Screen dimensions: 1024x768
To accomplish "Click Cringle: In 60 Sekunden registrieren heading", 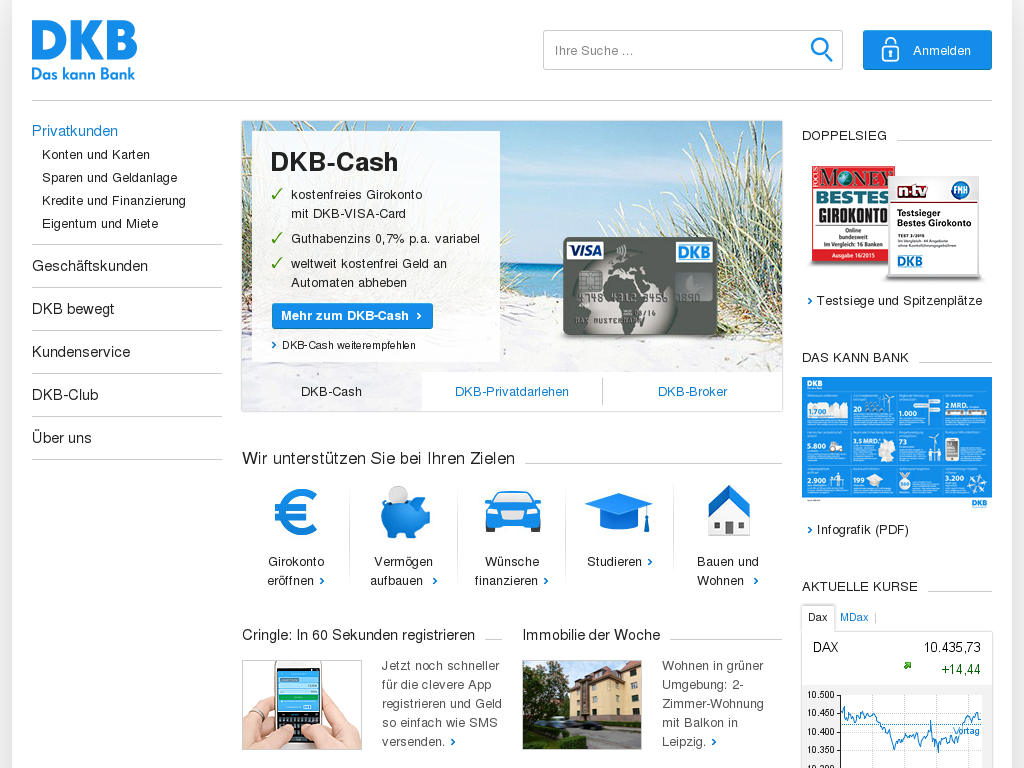I will click(x=359, y=635).
